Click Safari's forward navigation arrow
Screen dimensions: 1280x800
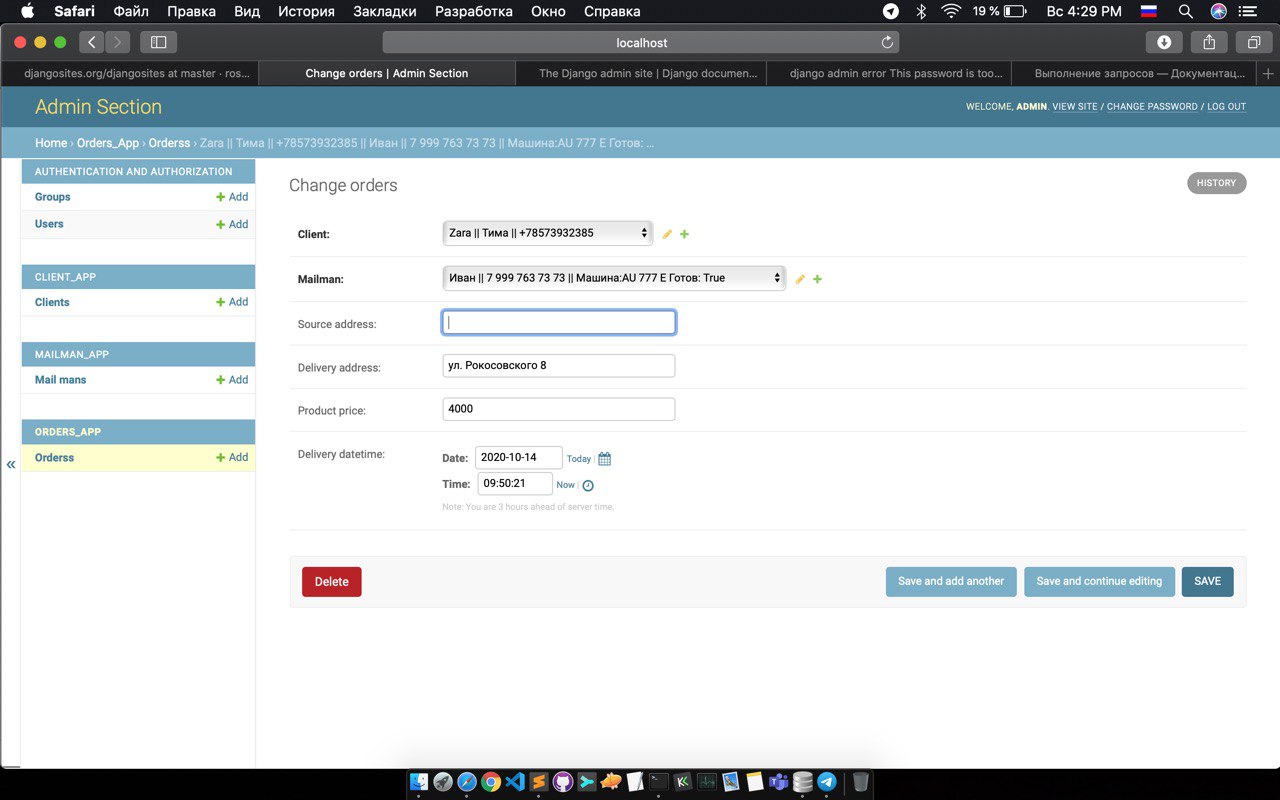click(x=118, y=42)
